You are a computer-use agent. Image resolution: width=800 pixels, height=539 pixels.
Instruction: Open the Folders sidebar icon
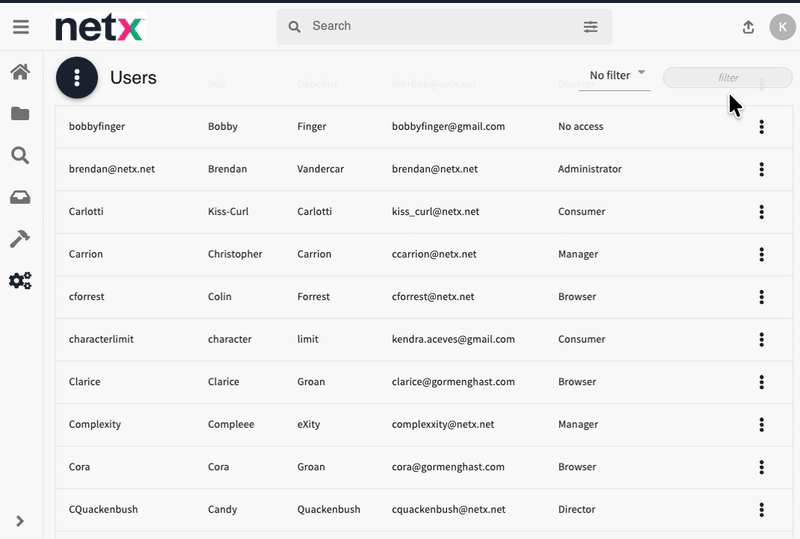pos(20,114)
